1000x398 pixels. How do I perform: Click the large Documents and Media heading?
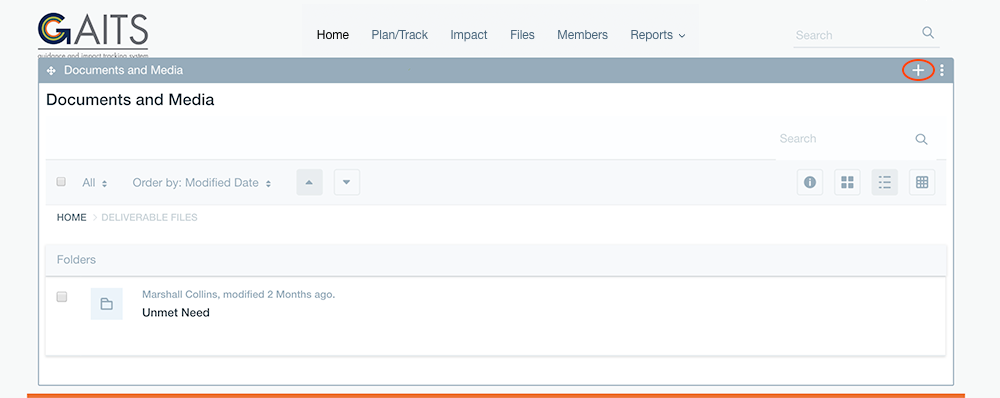[130, 100]
